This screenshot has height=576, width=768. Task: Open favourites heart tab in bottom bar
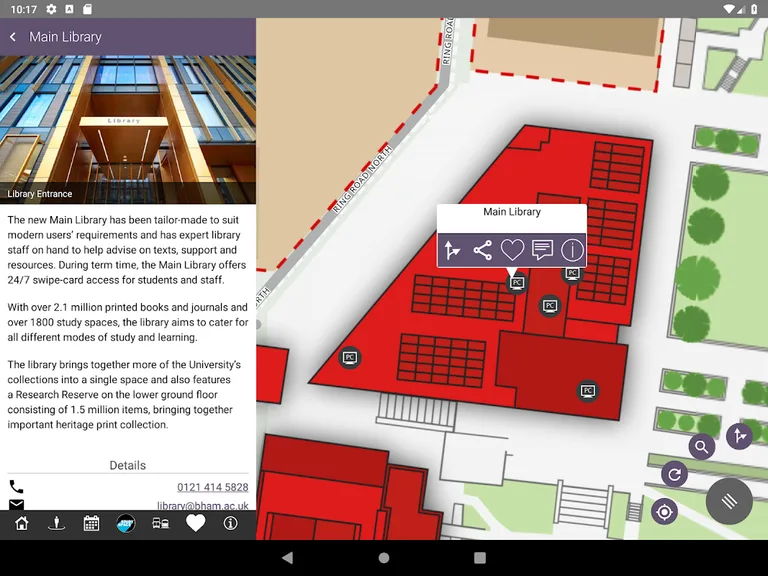195,523
